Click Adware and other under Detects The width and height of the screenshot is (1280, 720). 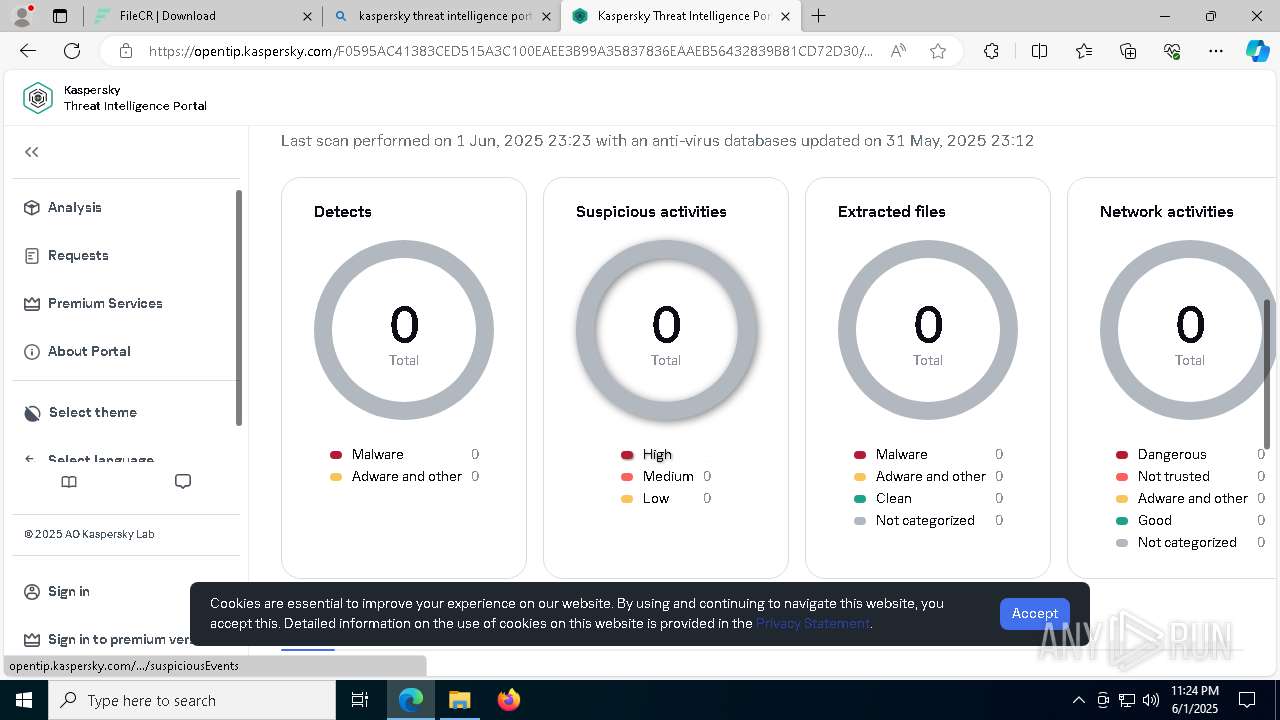pyautogui.click(x=407, y=476)
